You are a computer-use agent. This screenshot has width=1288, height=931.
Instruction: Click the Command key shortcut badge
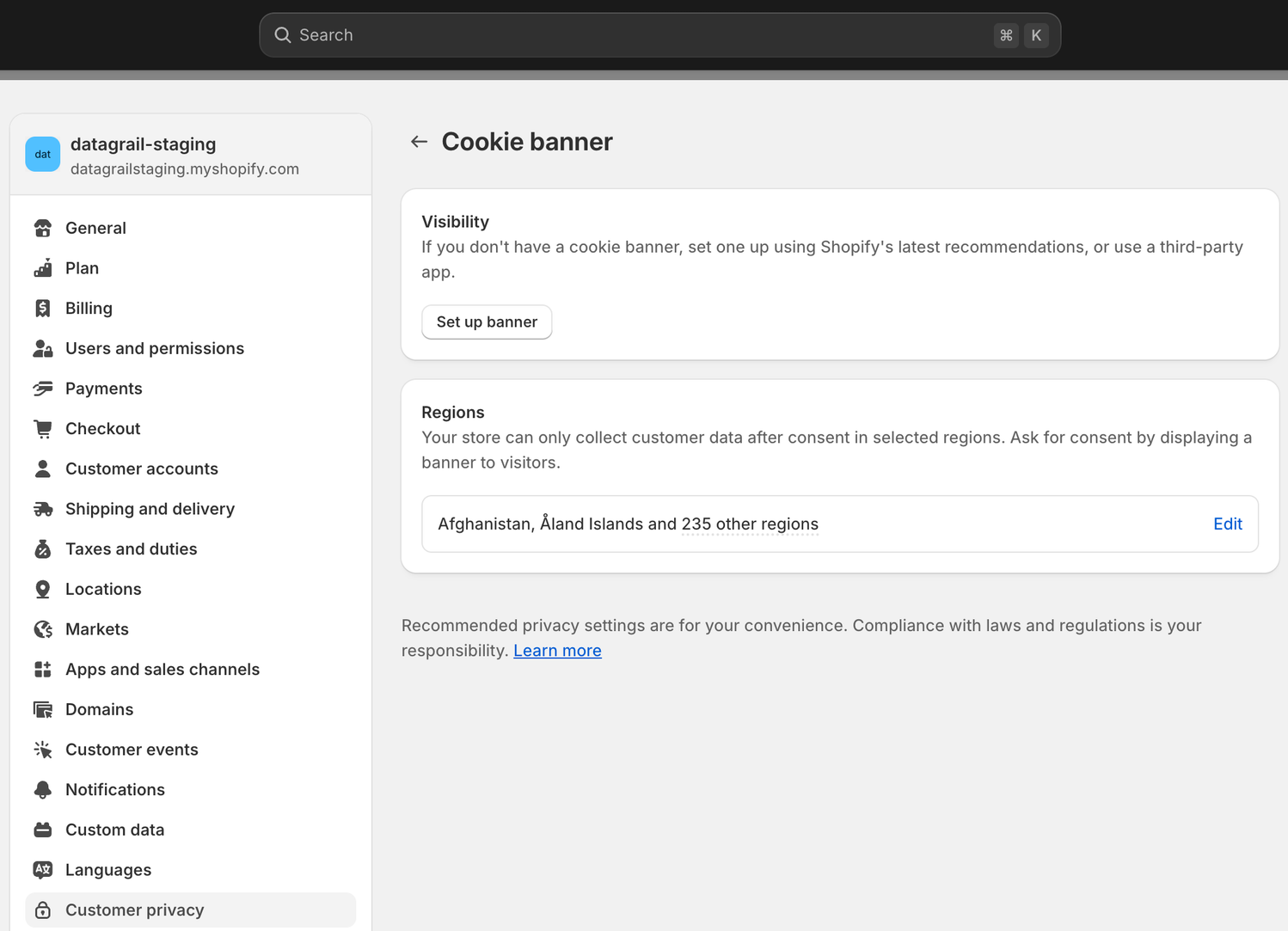(x=1006, y=35)
